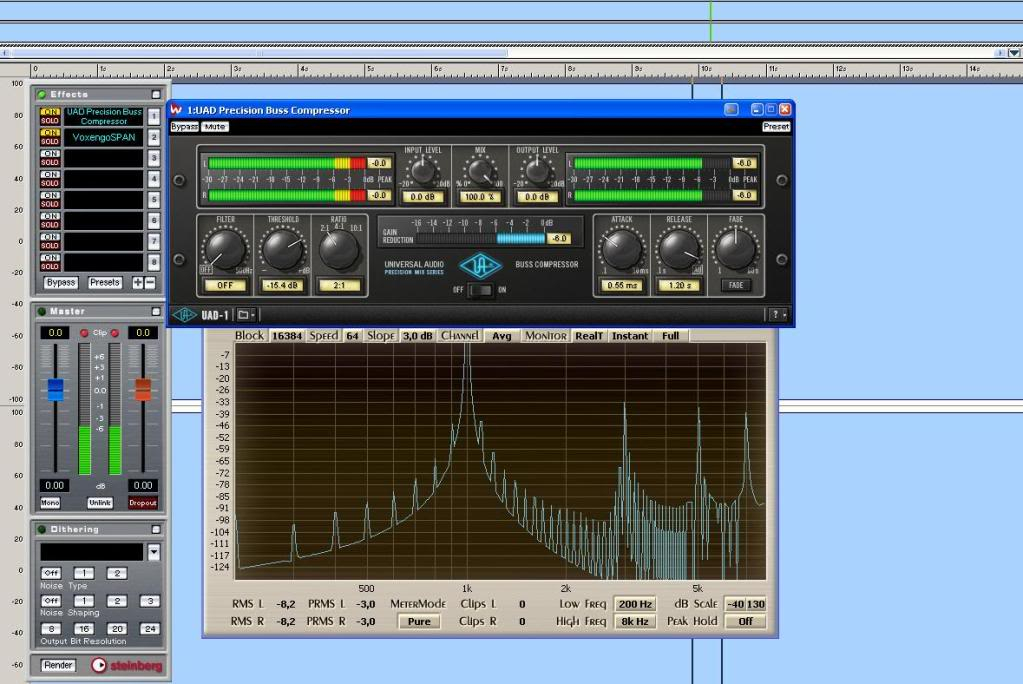This screenshot has height=684, width=1023.
Task: Click the Render button
Action: click(58, 665)
